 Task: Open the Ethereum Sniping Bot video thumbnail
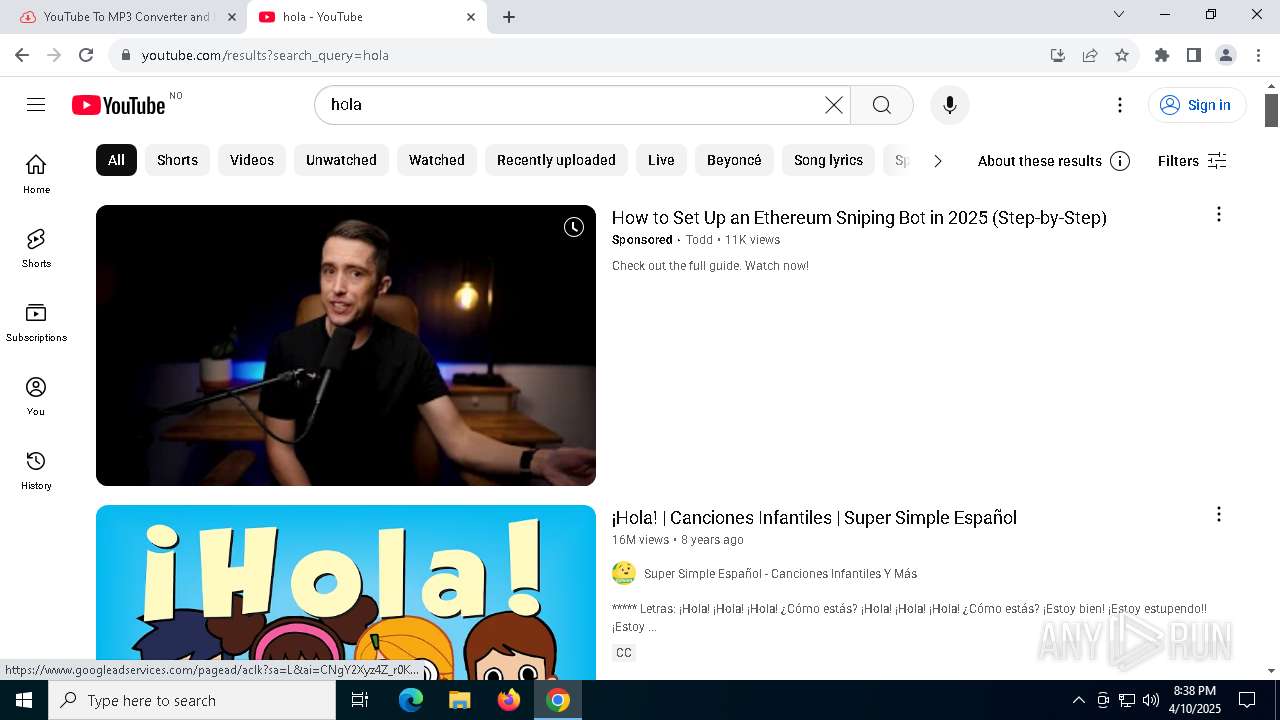(346, 345)
